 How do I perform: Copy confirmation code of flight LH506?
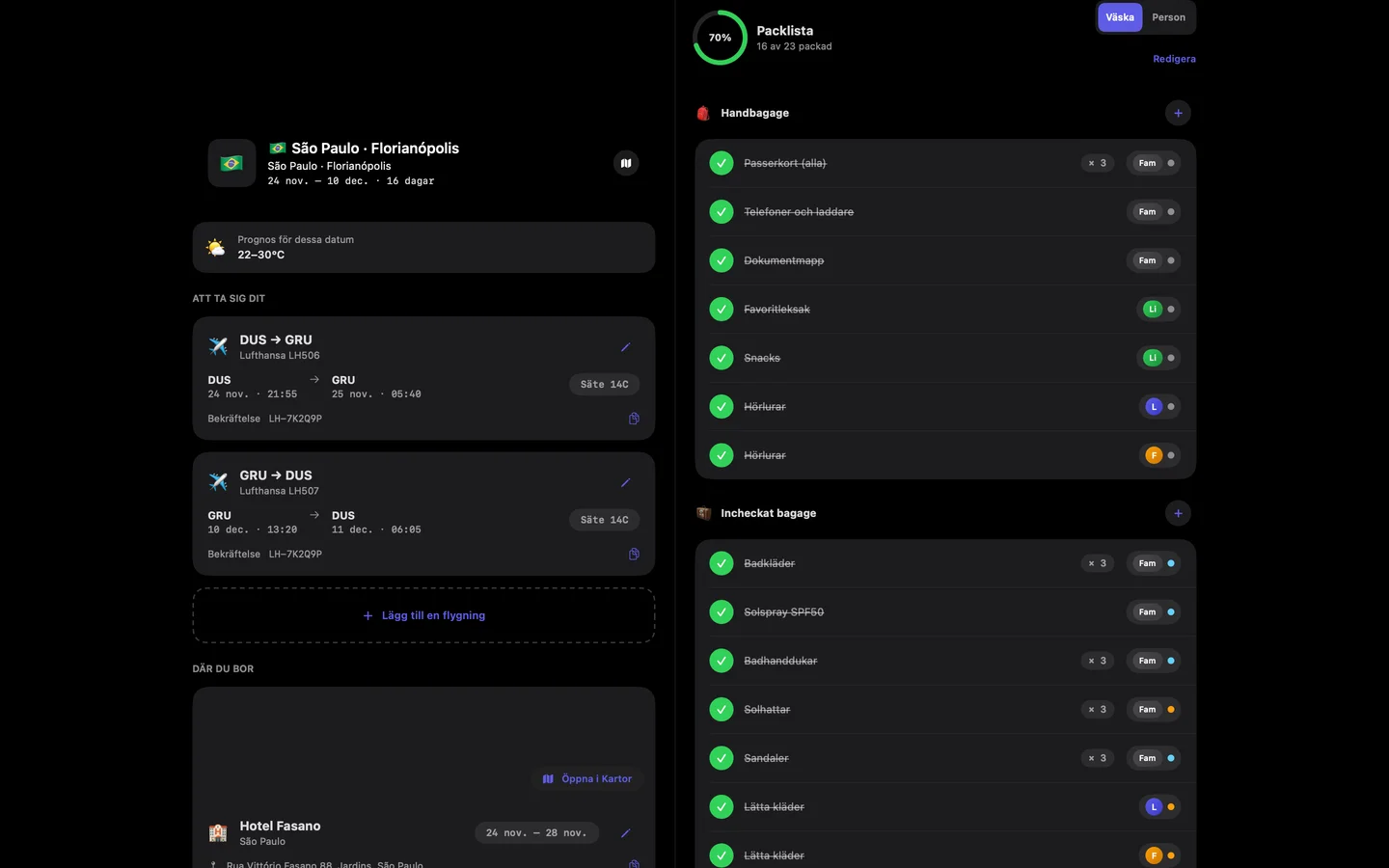point(634,419)
